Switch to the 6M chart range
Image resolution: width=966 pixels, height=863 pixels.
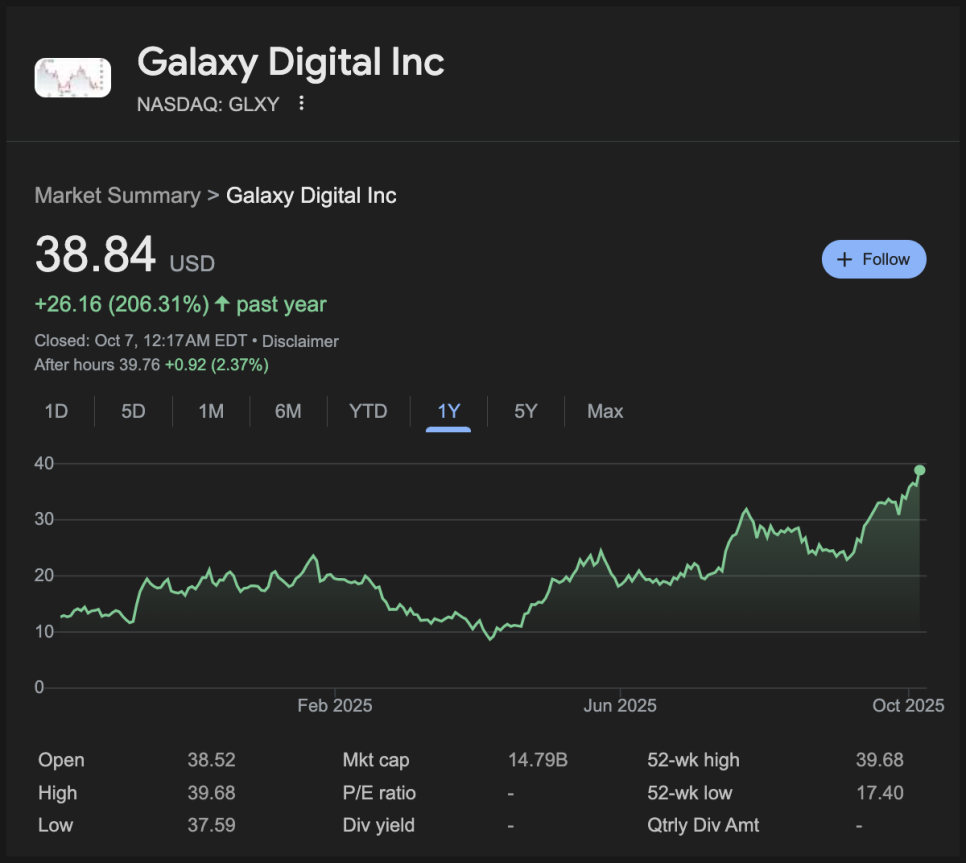click(x=288, y=411)
